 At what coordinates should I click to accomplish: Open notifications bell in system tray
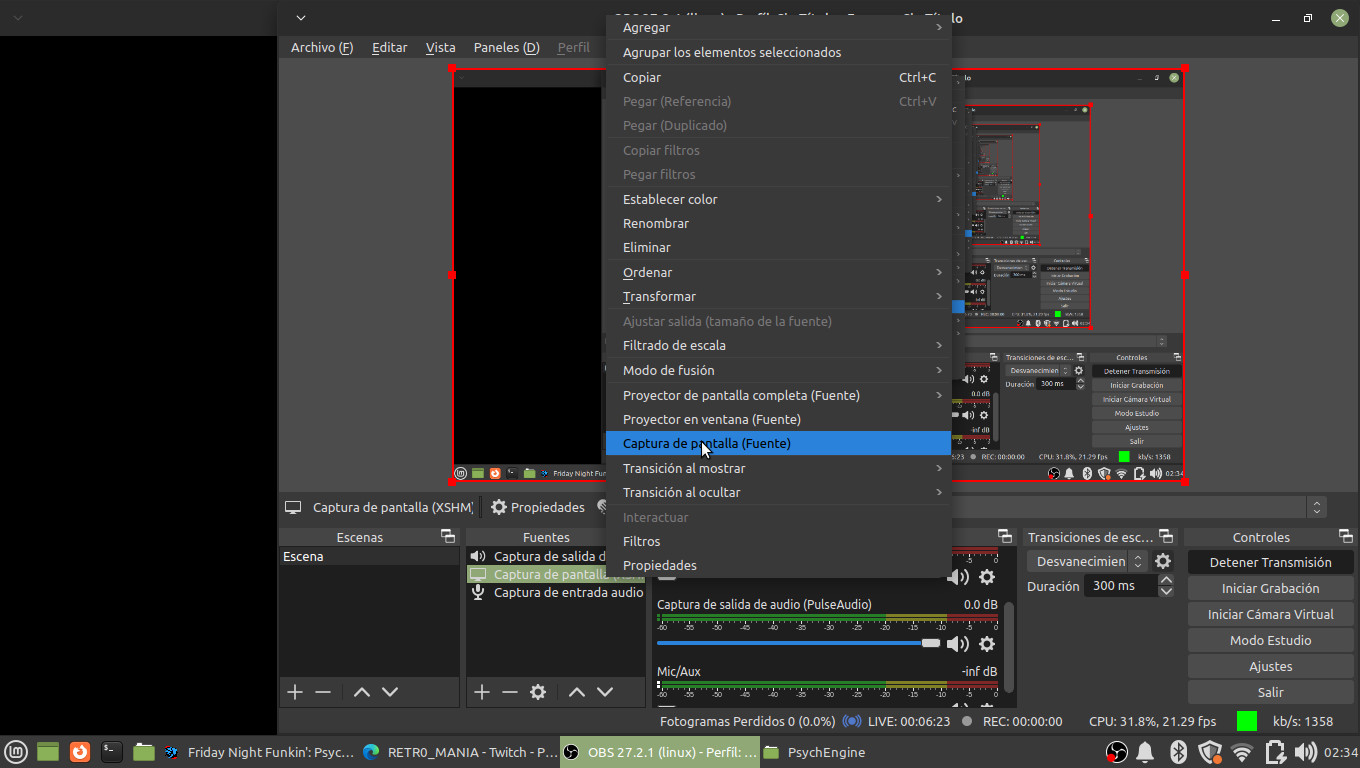point(1145,752)
